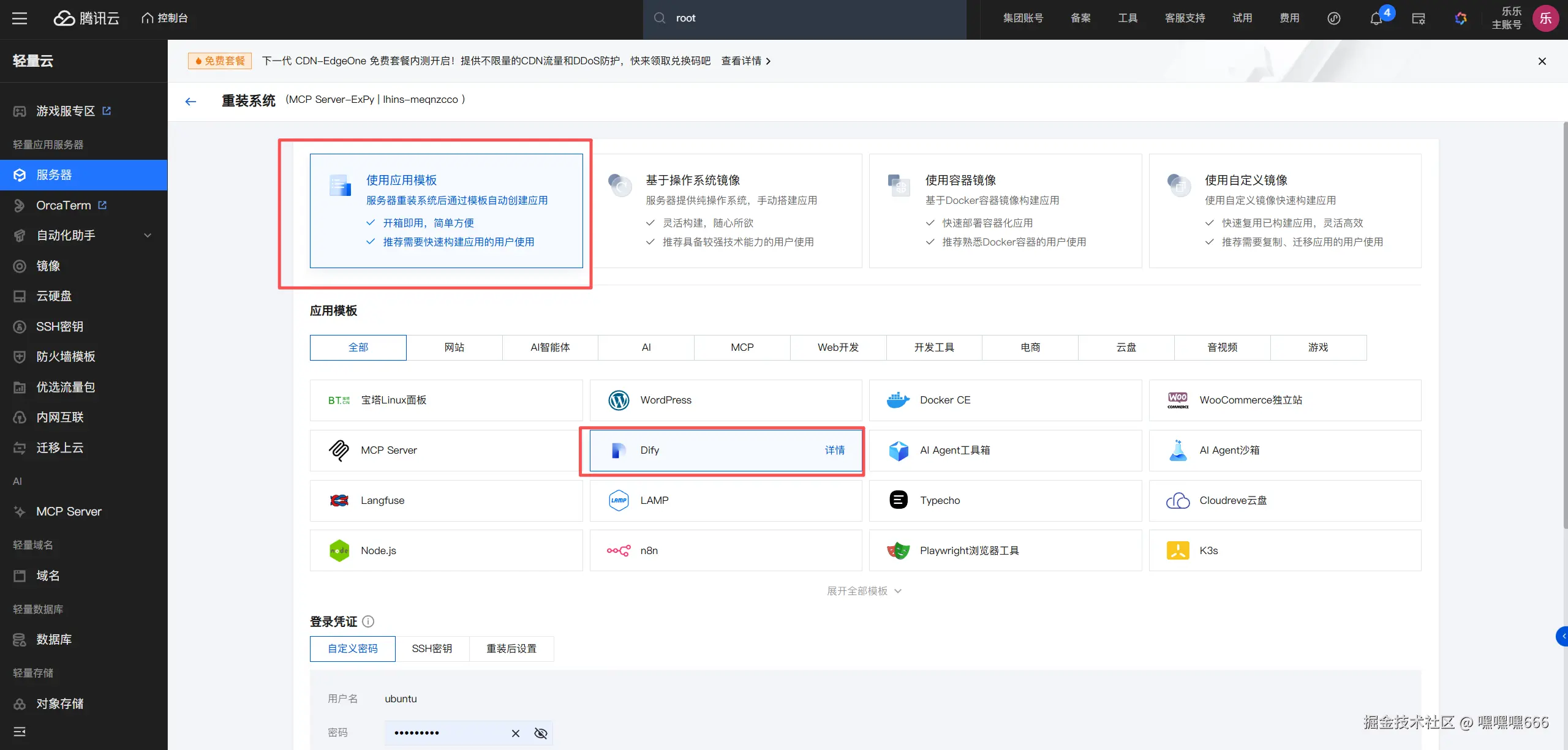1568x750 pixels.
Task: Click the Langfuse logo icon
Action: point(339,501)
